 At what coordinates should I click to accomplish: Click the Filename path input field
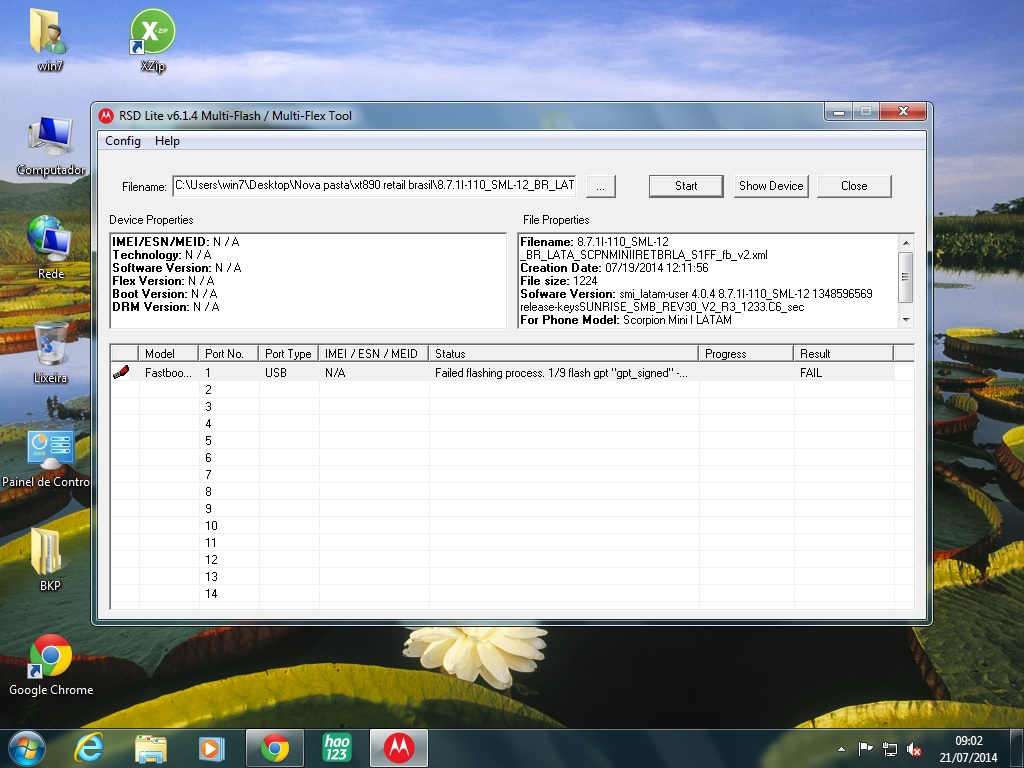(x=375, y=185)
